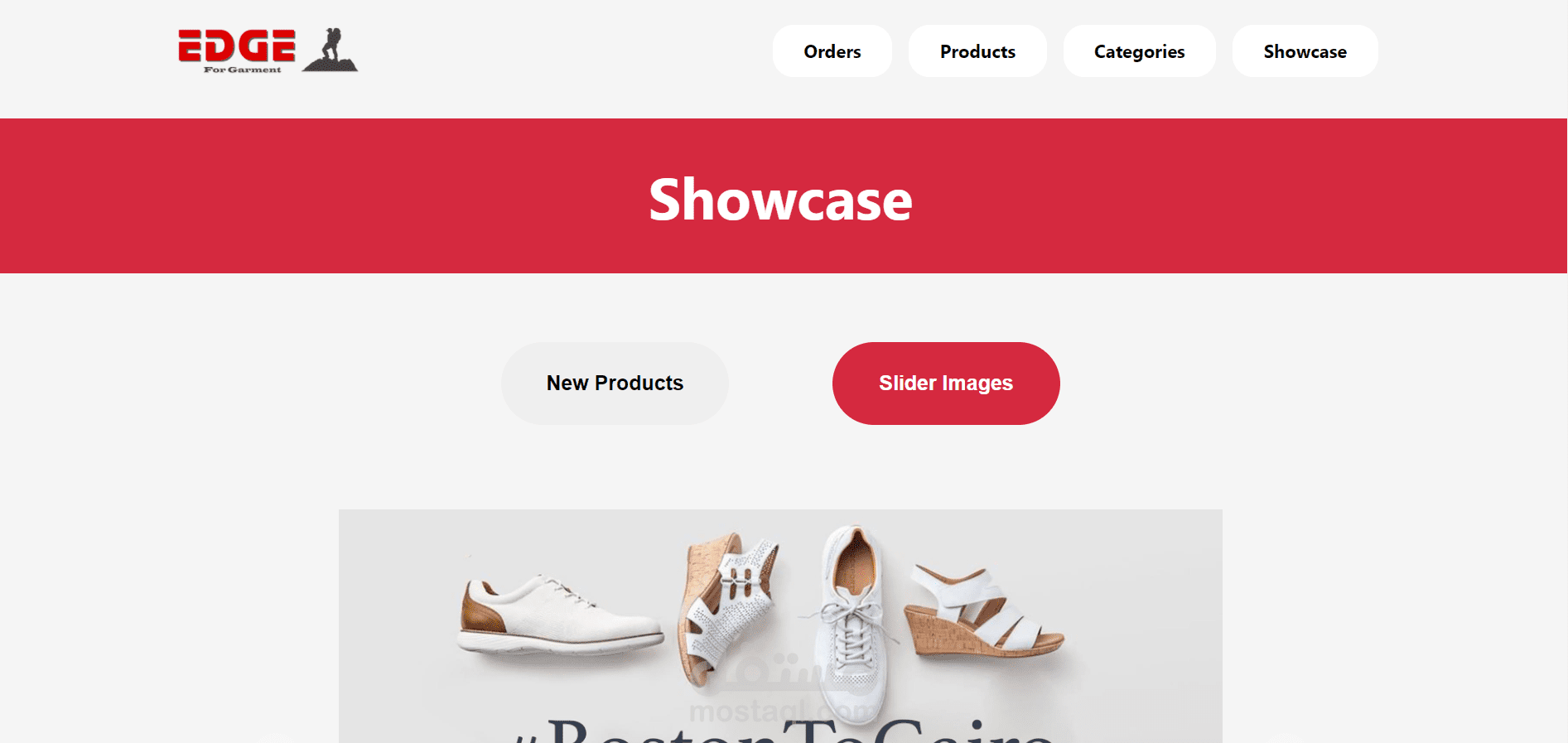The width and height of the screenshot is (1568, 743).
Task: Click the For Garment tagline
Action: click(x=243, y=70)
